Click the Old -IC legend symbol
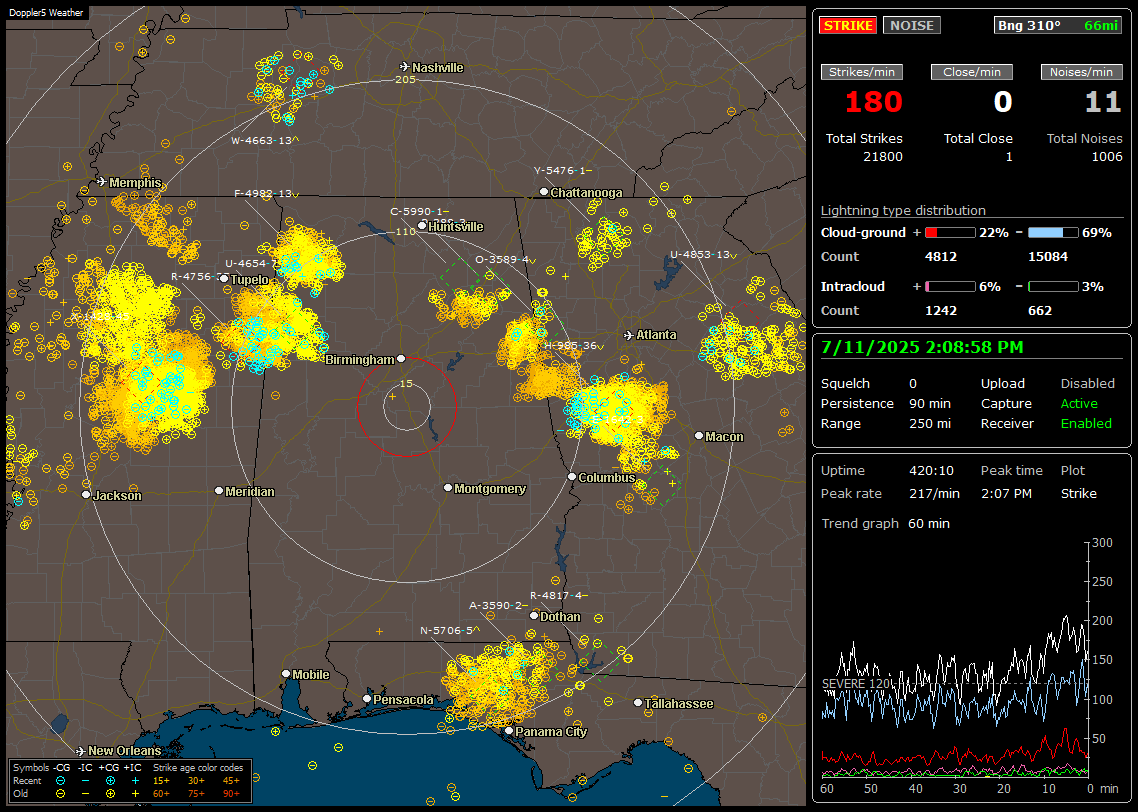1138x812 pixels. click(x=86, y=793)
